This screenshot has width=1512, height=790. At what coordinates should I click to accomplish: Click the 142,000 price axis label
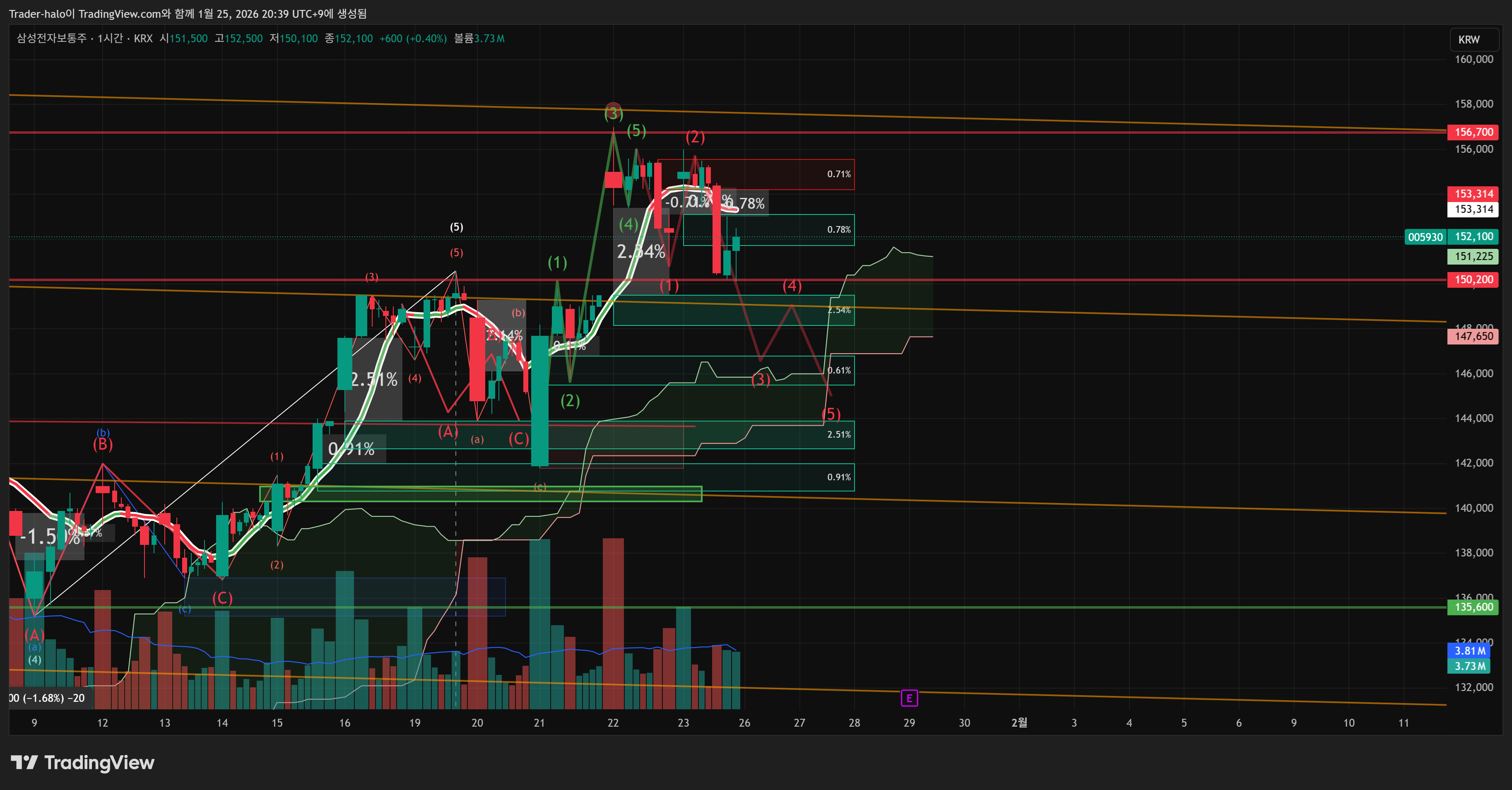click(x=1474, y=463)
